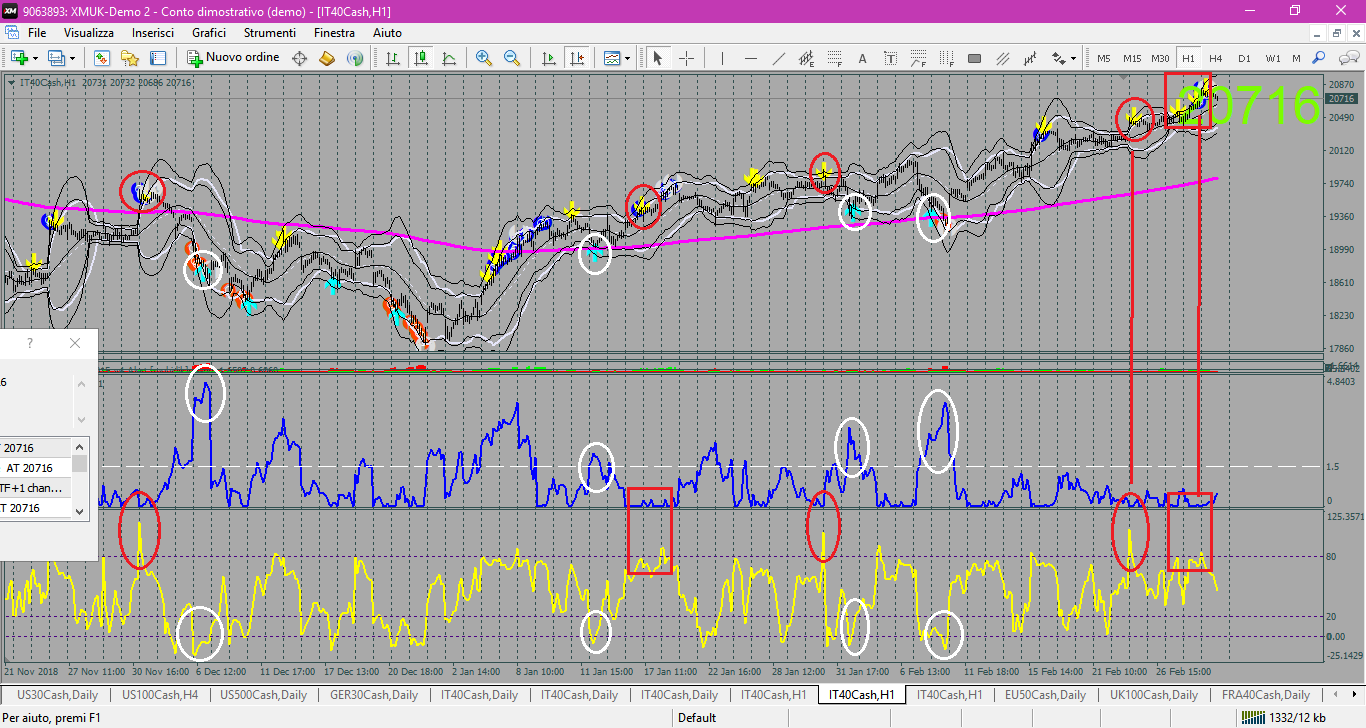Open the Aiuto menu
The width and height of the screenshot is (1366, 728).
[387, 33]
